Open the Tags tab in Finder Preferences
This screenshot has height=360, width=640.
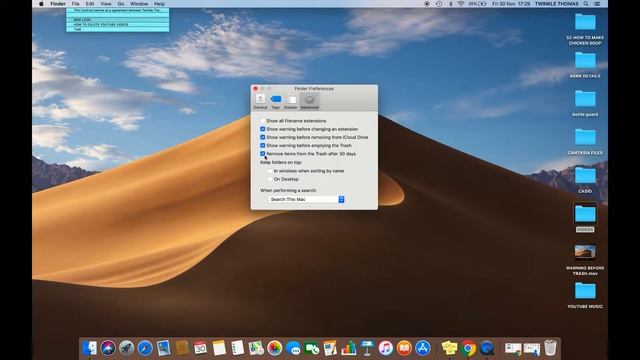point(276,101)
